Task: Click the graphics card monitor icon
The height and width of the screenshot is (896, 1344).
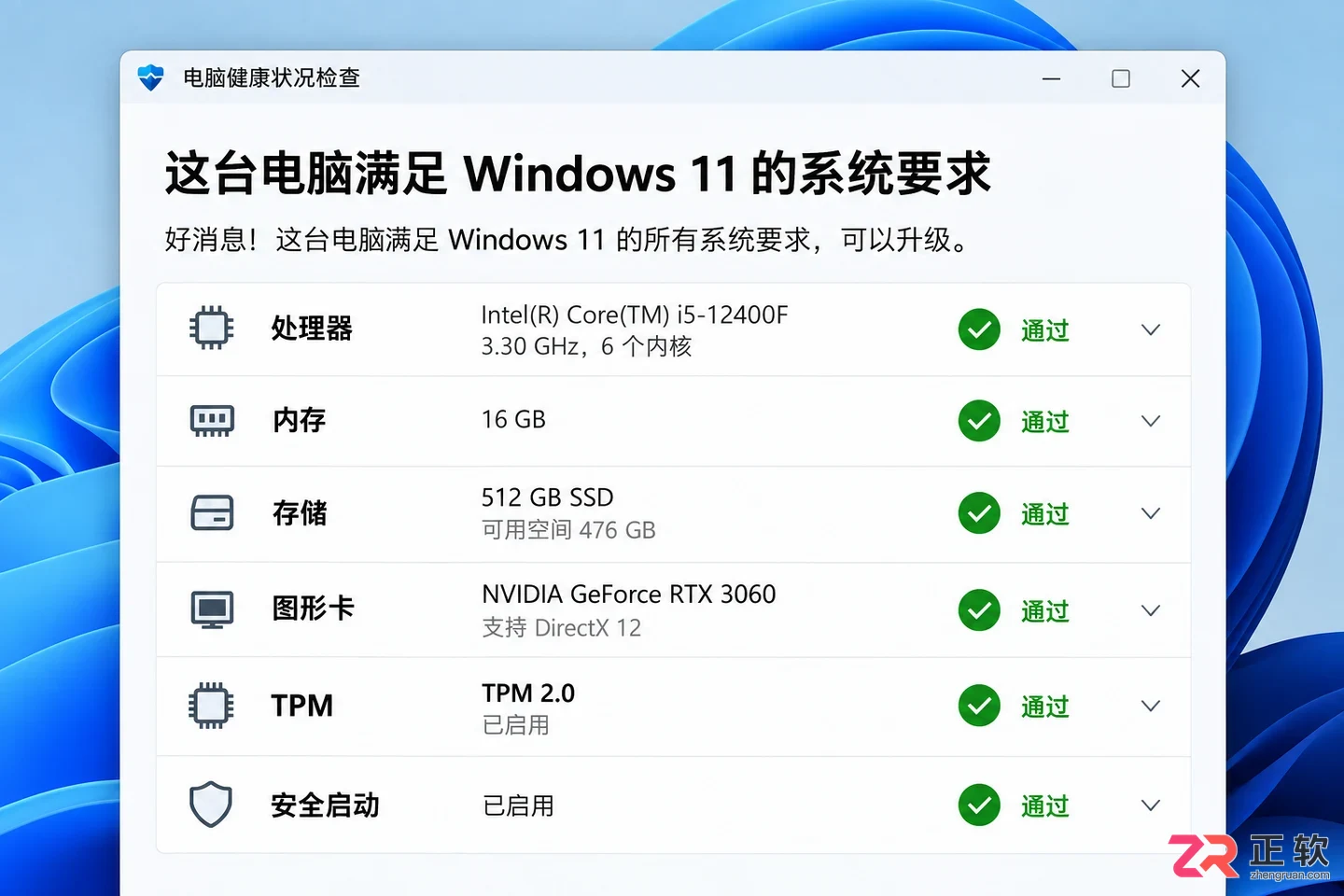Action: tap(212, 609)
